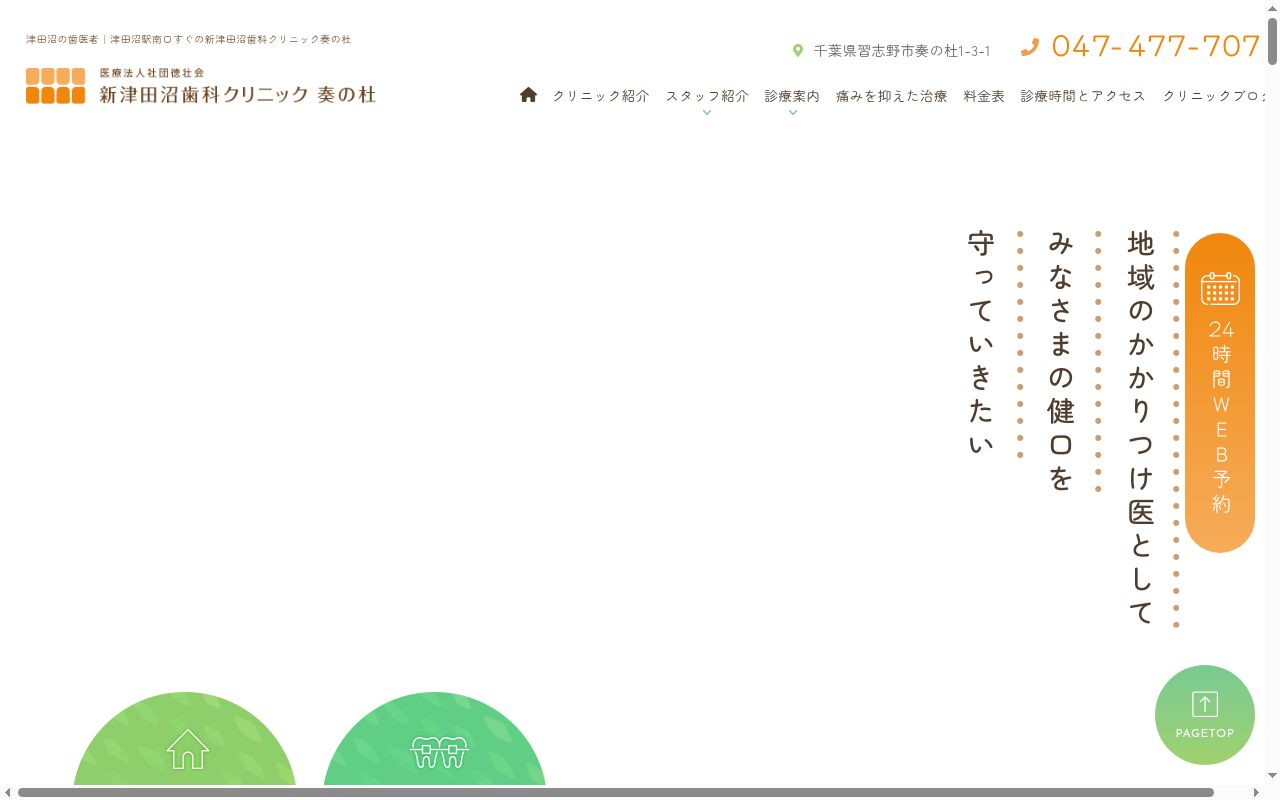Click the phone number 047-477-707
1280x800 pixels.
[1155, 46]
